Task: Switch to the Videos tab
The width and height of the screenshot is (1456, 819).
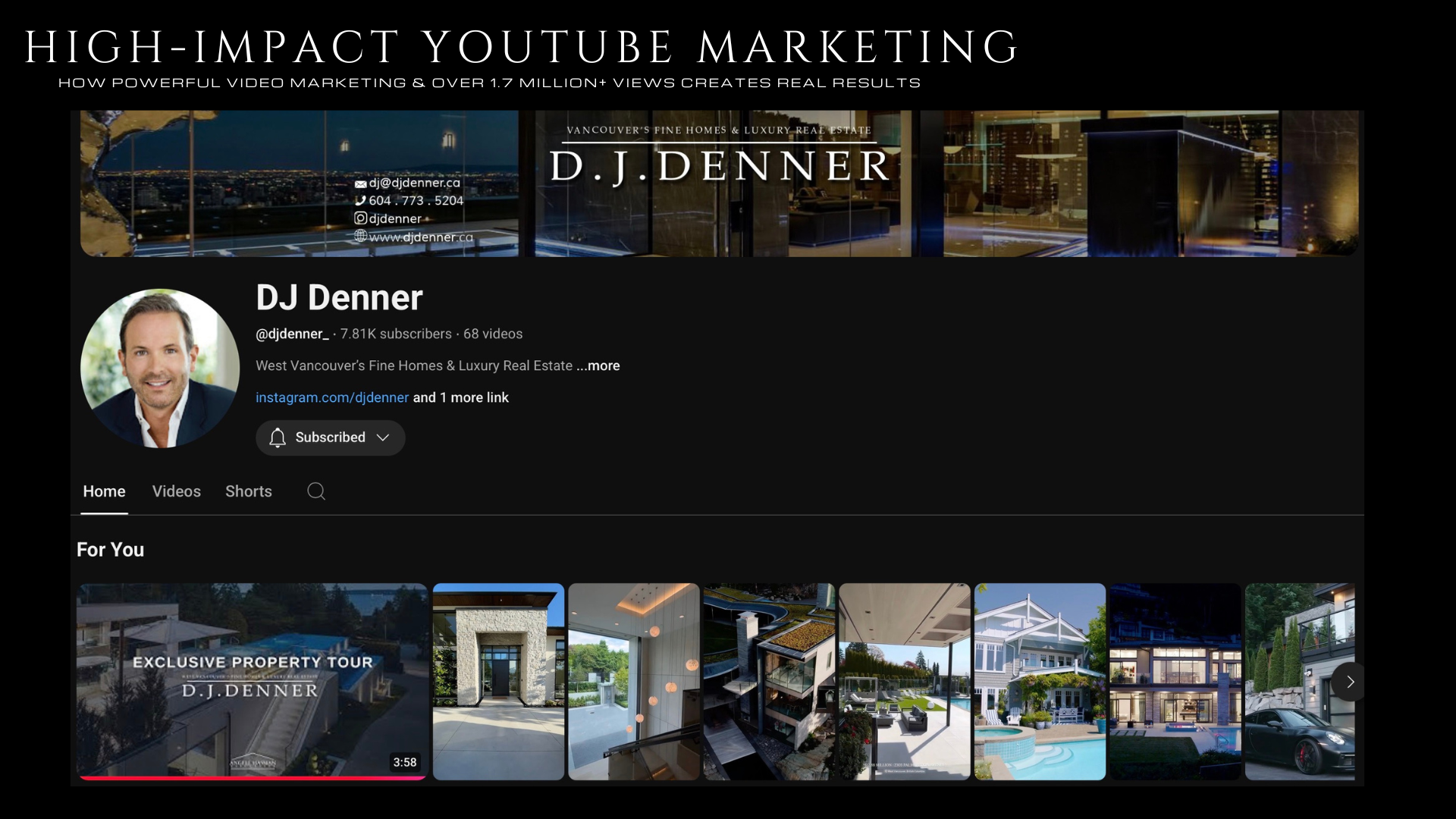Action: (x=176, y=491)
